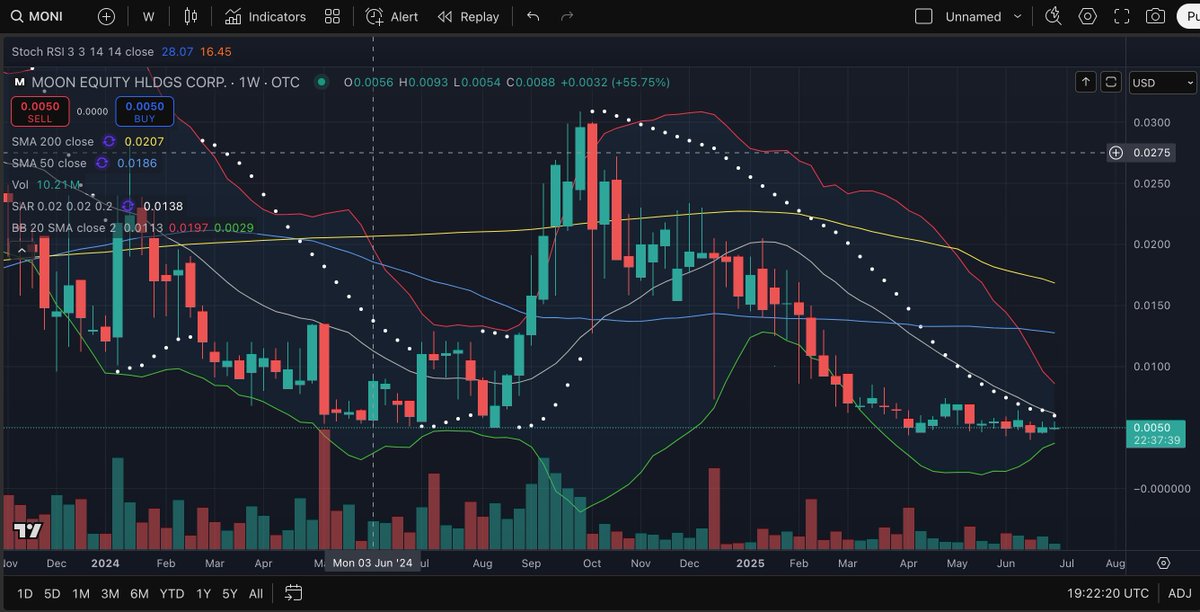Image resolution: width=1200 pixels, height=612 pixels.
Task: Click the SELL 0.0050 button
Action: click(x=40, y=111)
